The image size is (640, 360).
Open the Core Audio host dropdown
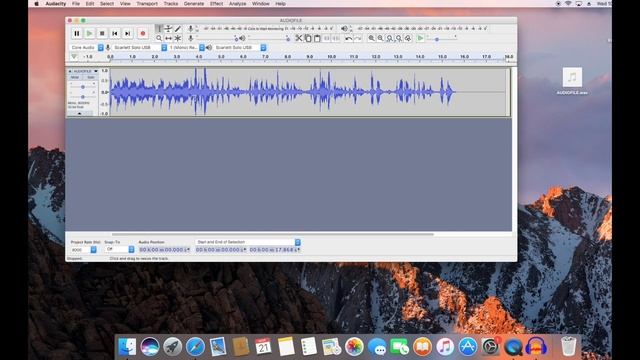click(87, 48)
